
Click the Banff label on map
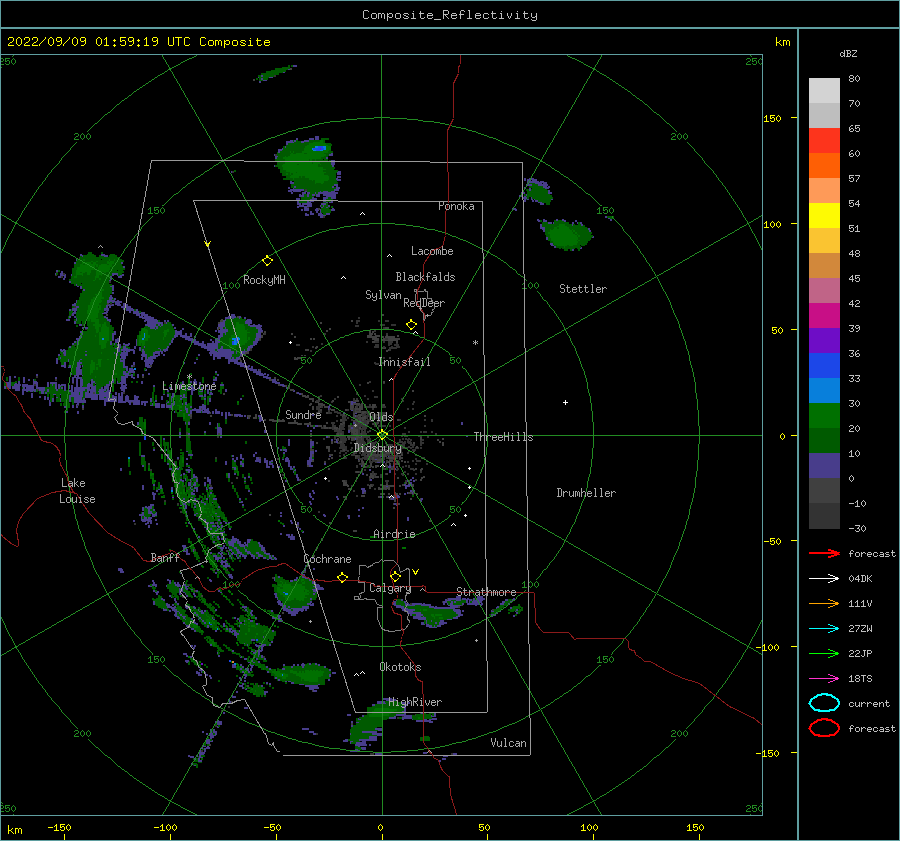[x=165, y=557]
